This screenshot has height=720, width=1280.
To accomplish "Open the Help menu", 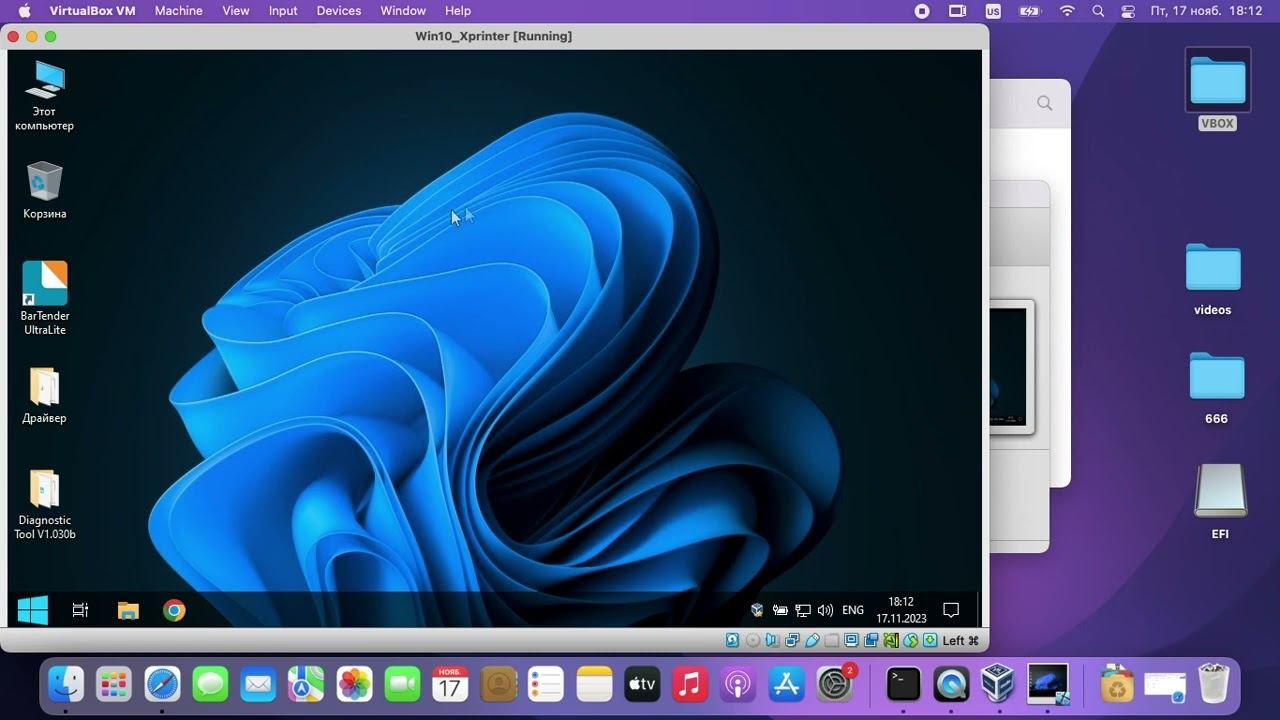I will (x=458, y=11).
